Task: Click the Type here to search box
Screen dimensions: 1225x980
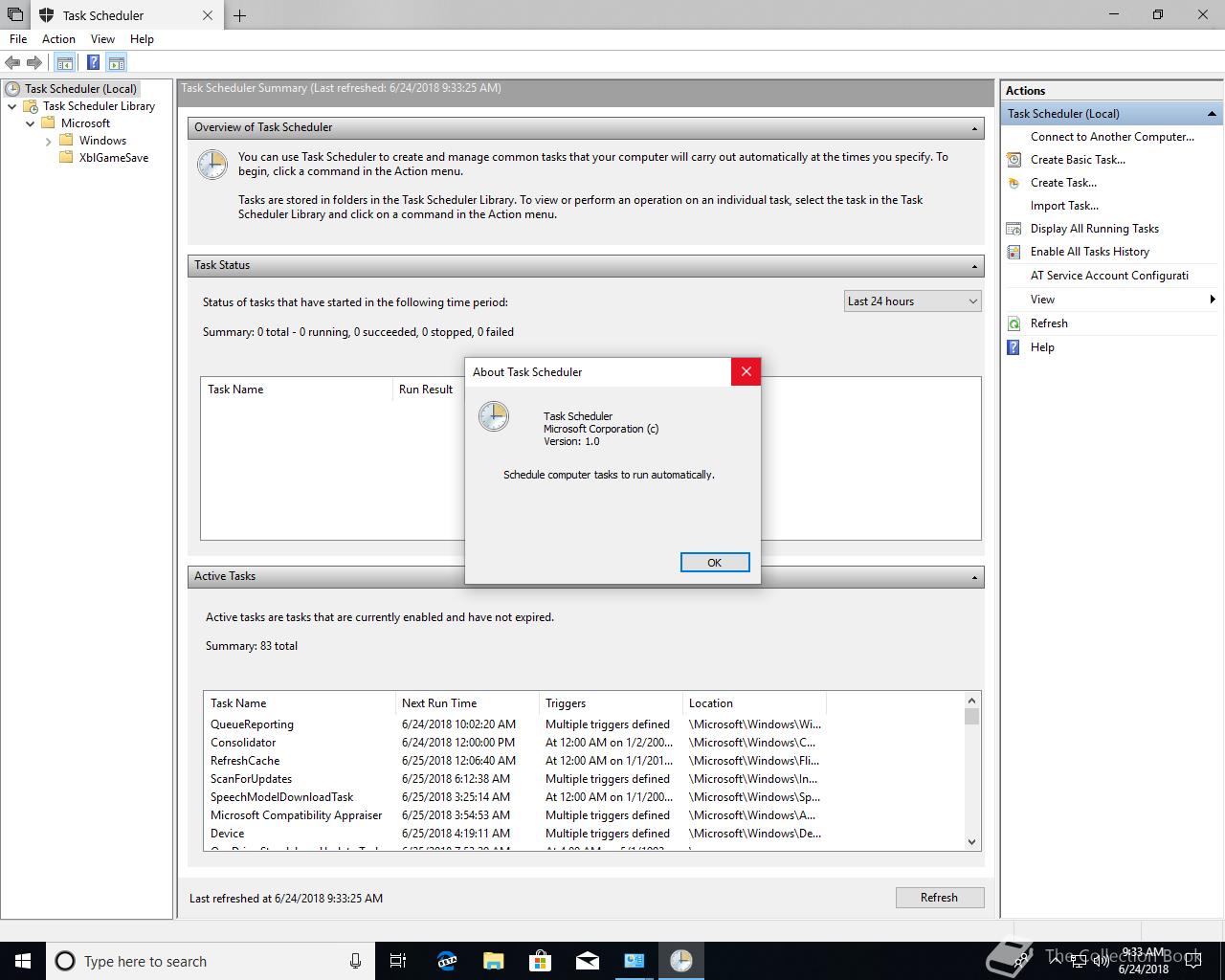Action: [x=212, y=961]
